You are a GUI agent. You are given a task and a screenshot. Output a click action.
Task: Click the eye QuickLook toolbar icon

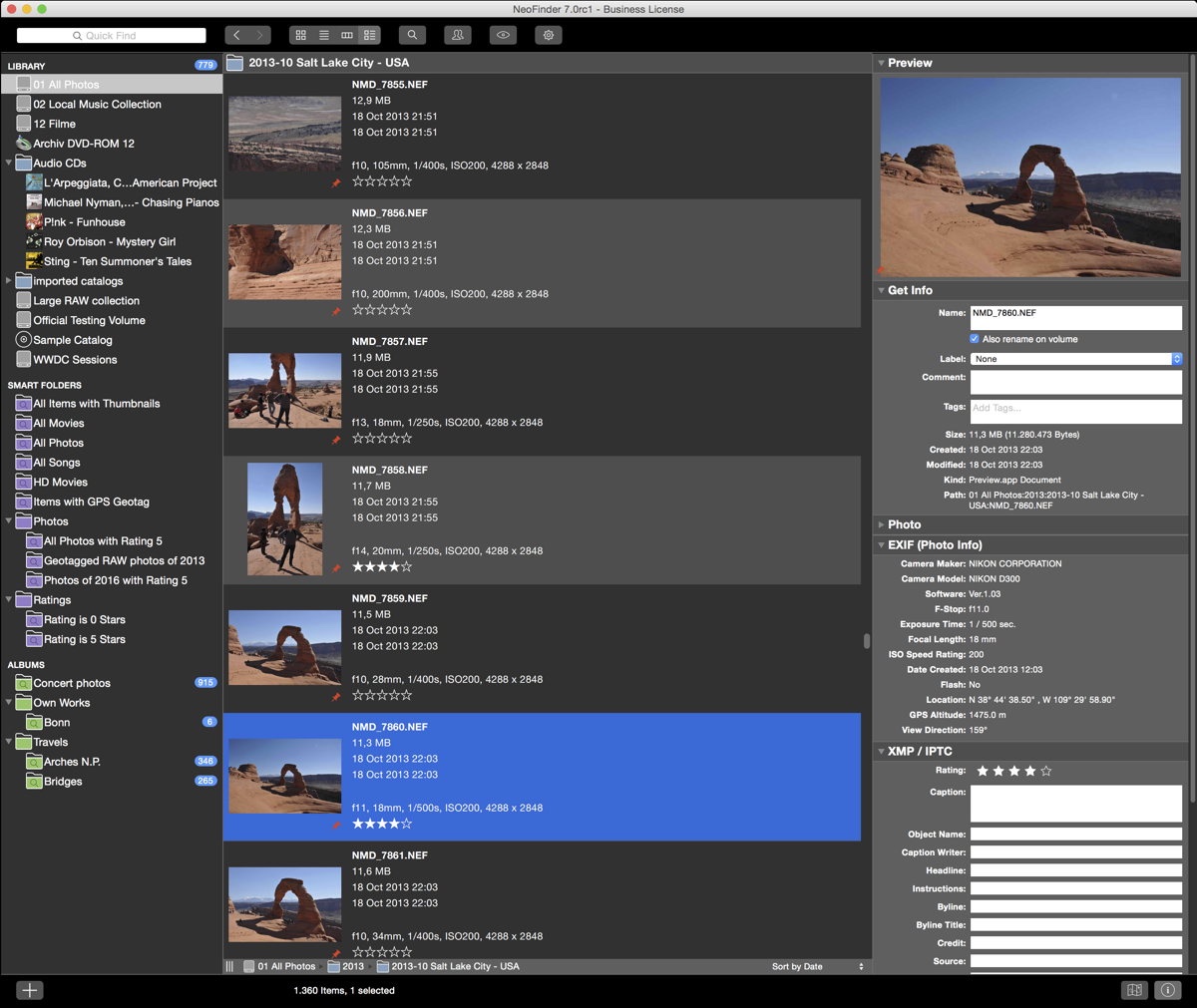(x=503, y=35)
